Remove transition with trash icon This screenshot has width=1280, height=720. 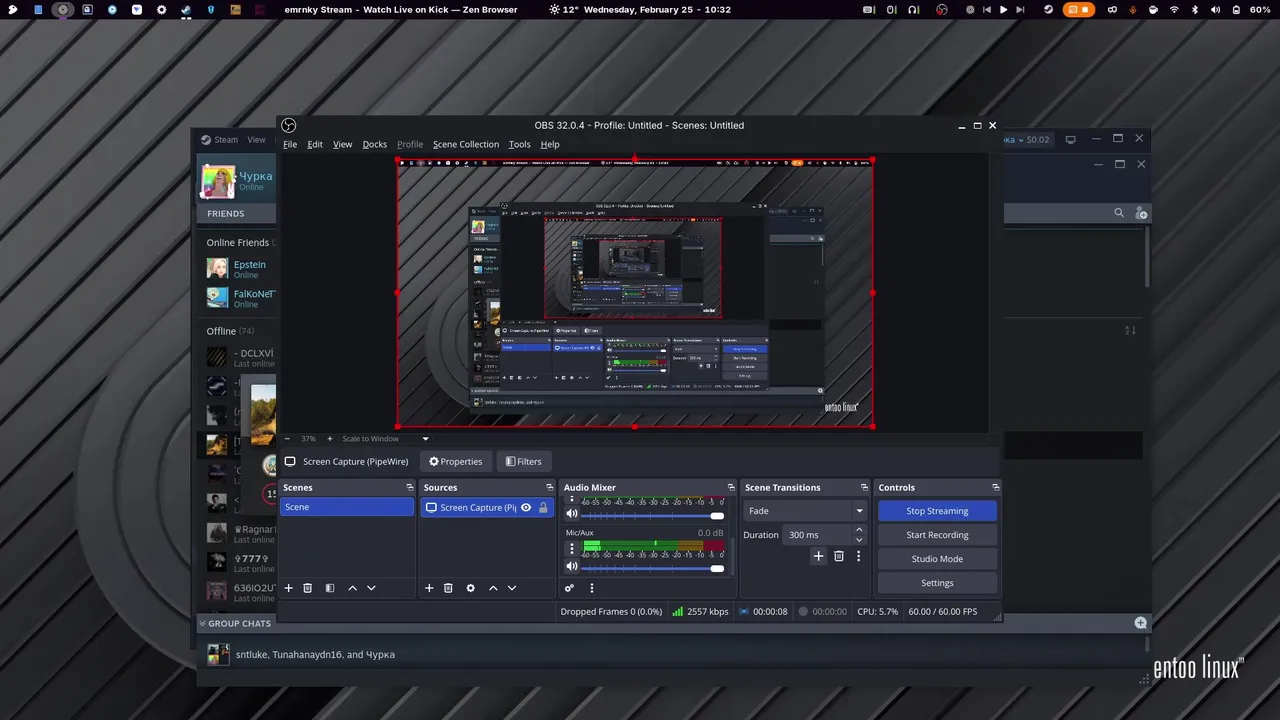point(839,556)
